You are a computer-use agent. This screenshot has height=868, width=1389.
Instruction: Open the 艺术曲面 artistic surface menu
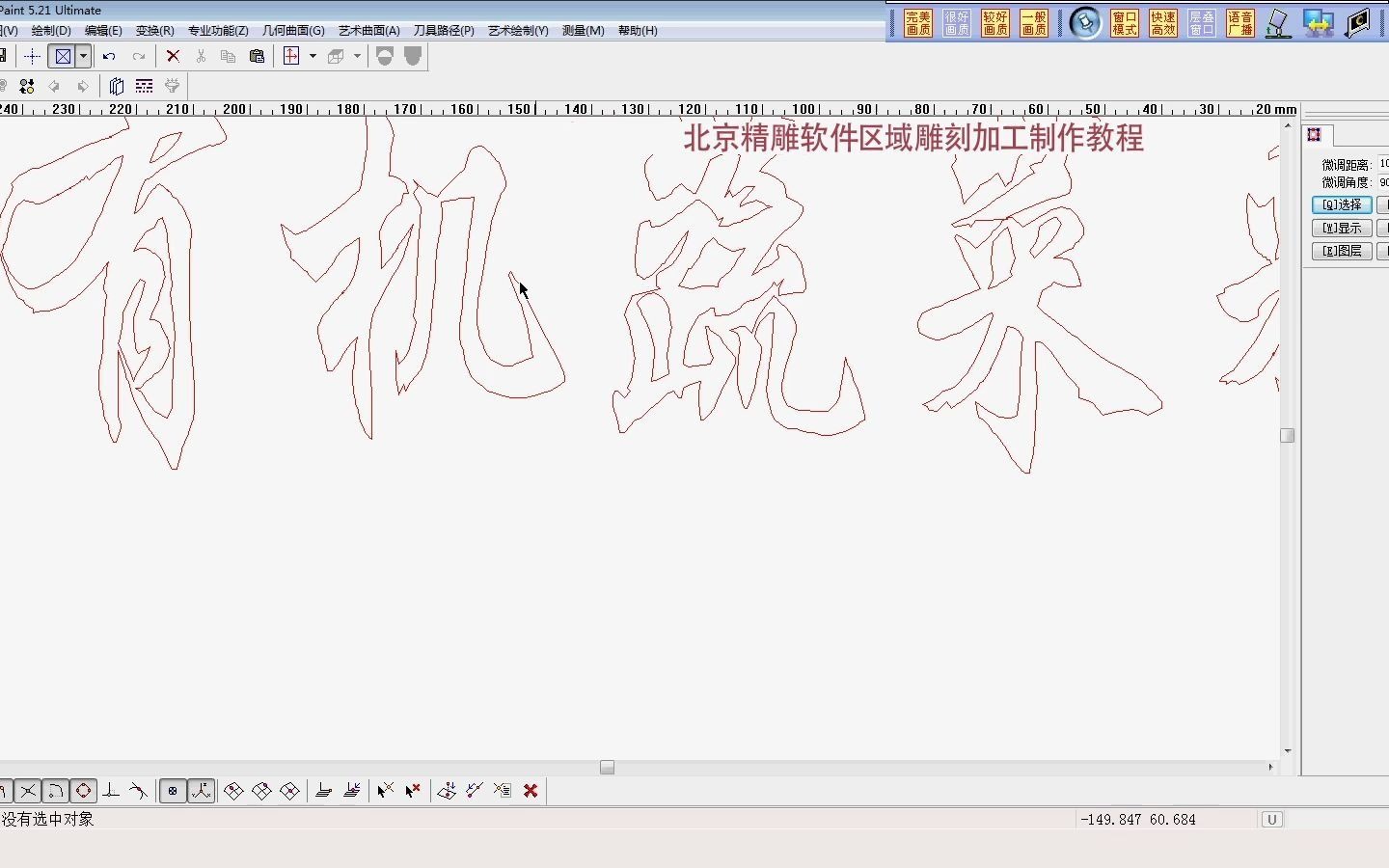pos(369,30)
